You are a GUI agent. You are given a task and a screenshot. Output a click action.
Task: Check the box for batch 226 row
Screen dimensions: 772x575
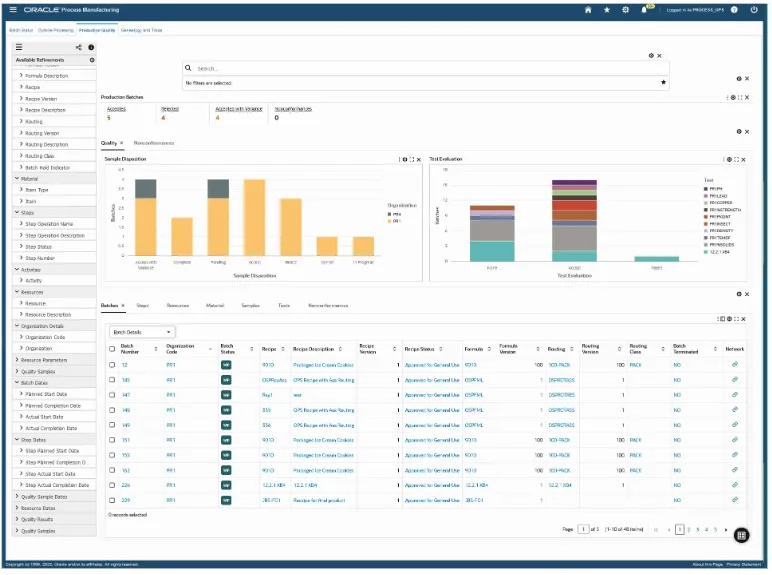tap(112, 485)
